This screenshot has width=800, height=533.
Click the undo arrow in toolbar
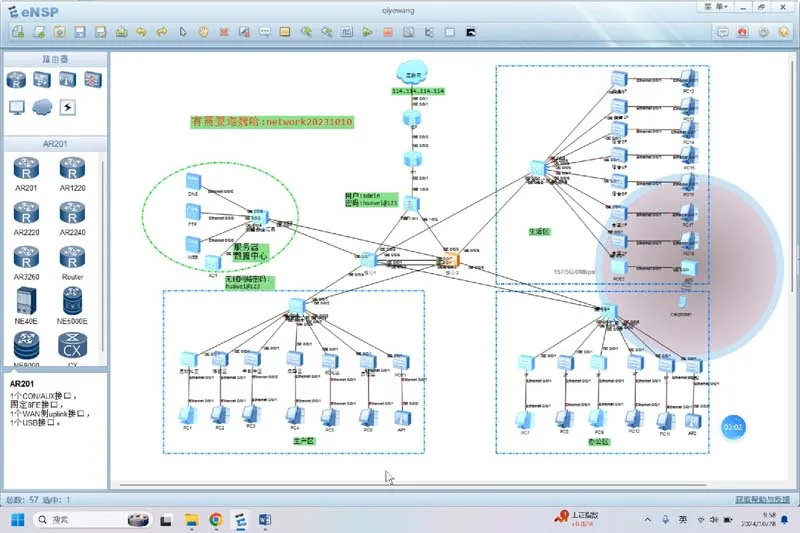coord(141,32)
